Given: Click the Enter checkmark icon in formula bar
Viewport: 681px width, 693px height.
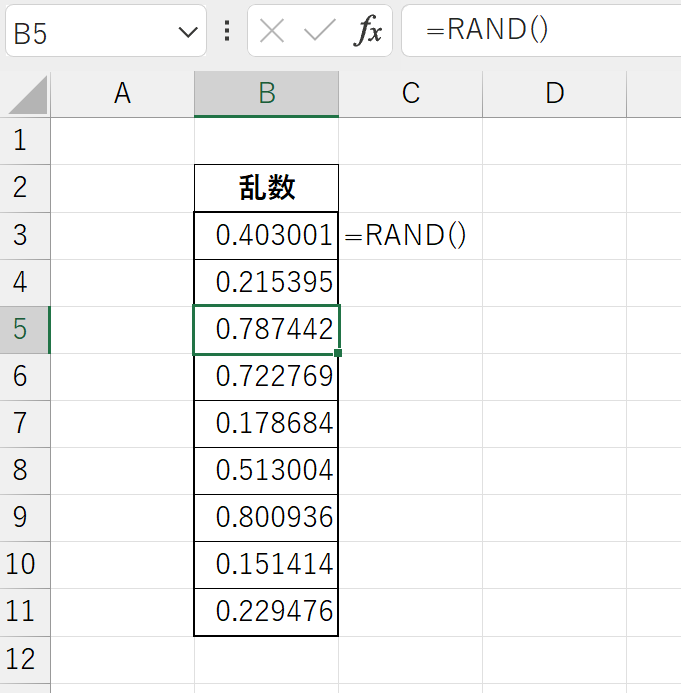Looking at the screenshot, I should 319,31.
